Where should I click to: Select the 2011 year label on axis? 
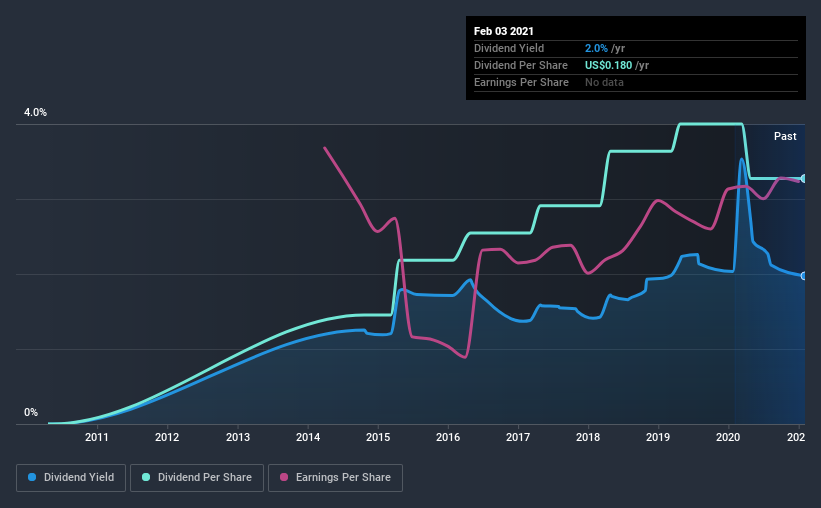pyautogui.click(x=97, y=437)
